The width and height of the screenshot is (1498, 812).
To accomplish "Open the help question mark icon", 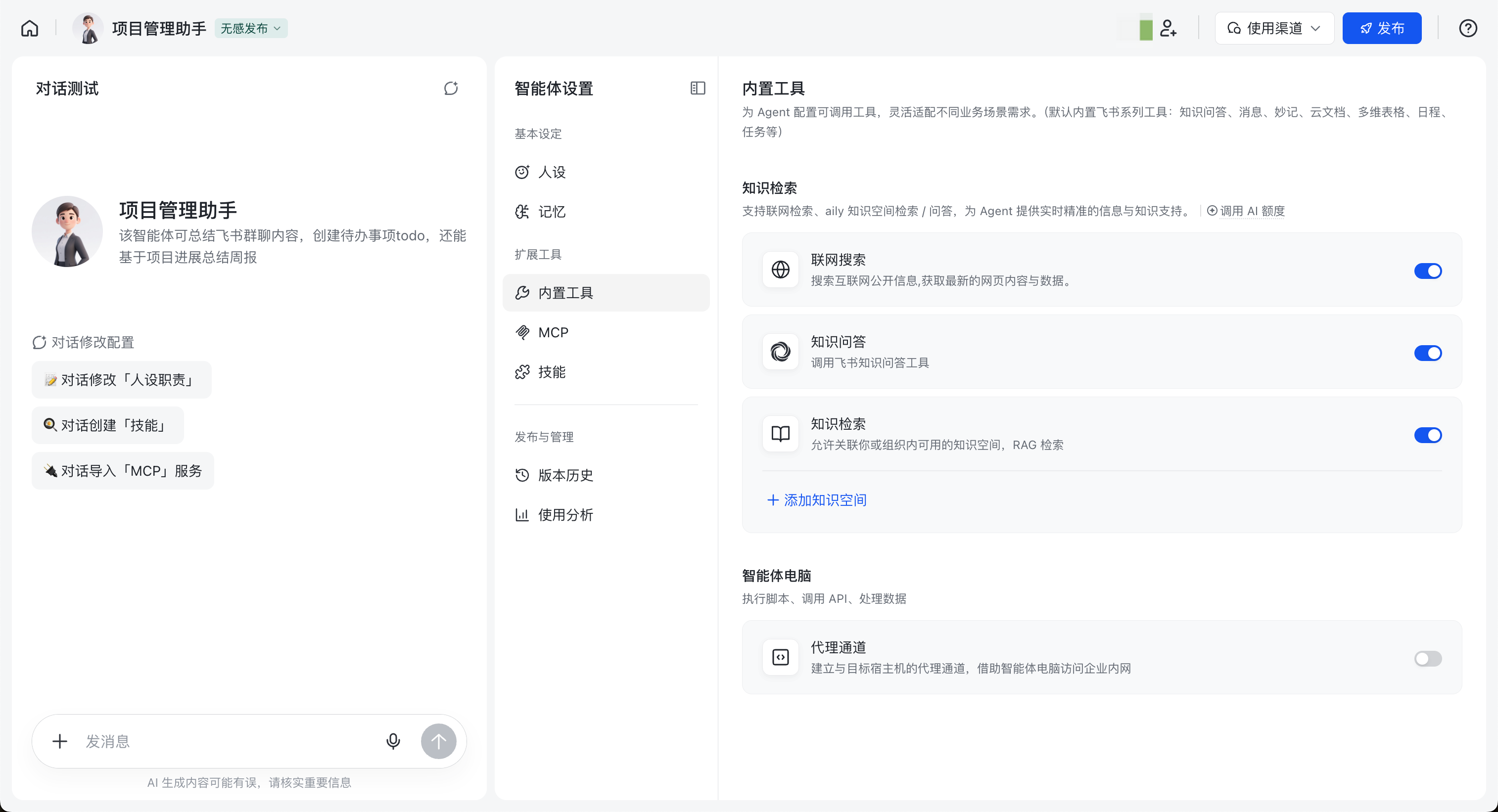I will point(1468,29).
